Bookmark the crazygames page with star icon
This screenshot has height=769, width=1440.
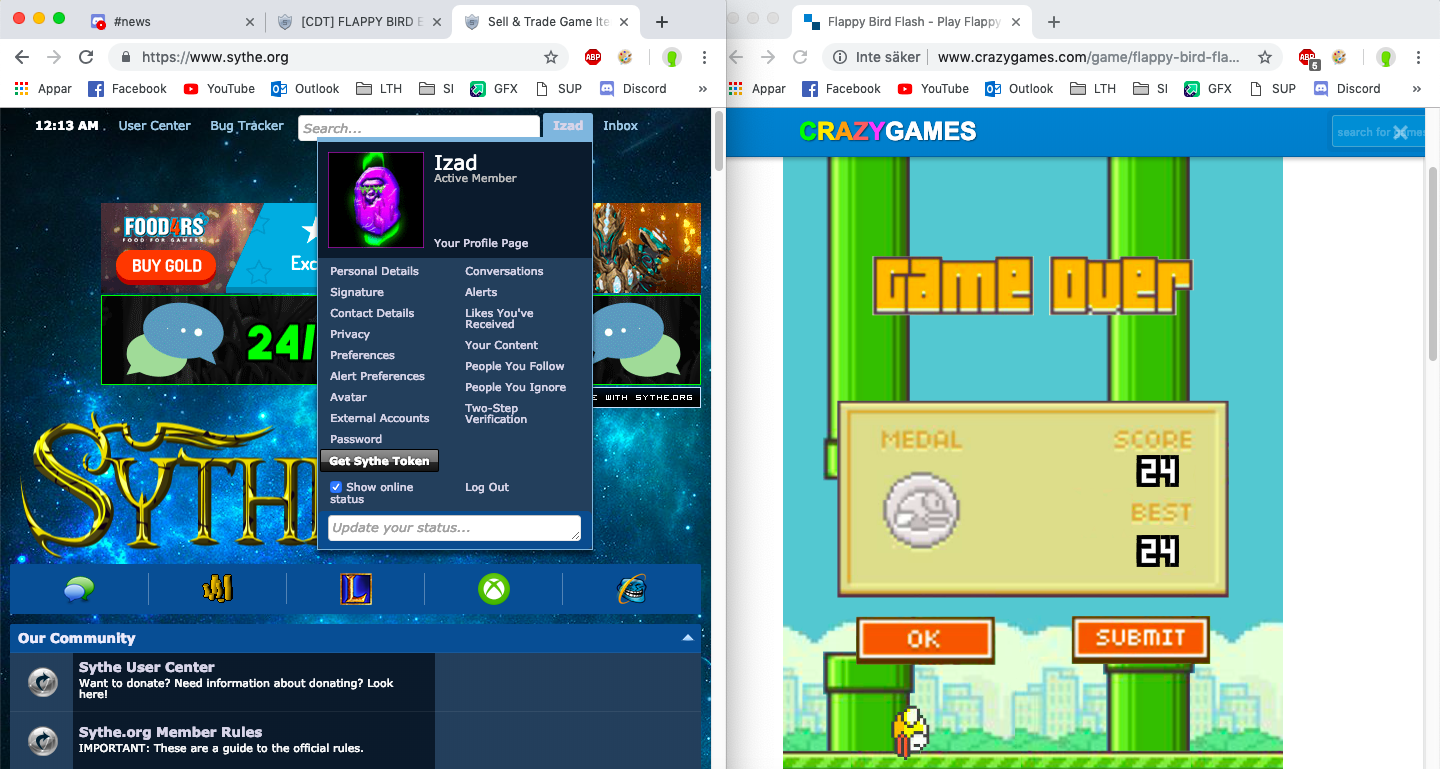[1264, 57]
